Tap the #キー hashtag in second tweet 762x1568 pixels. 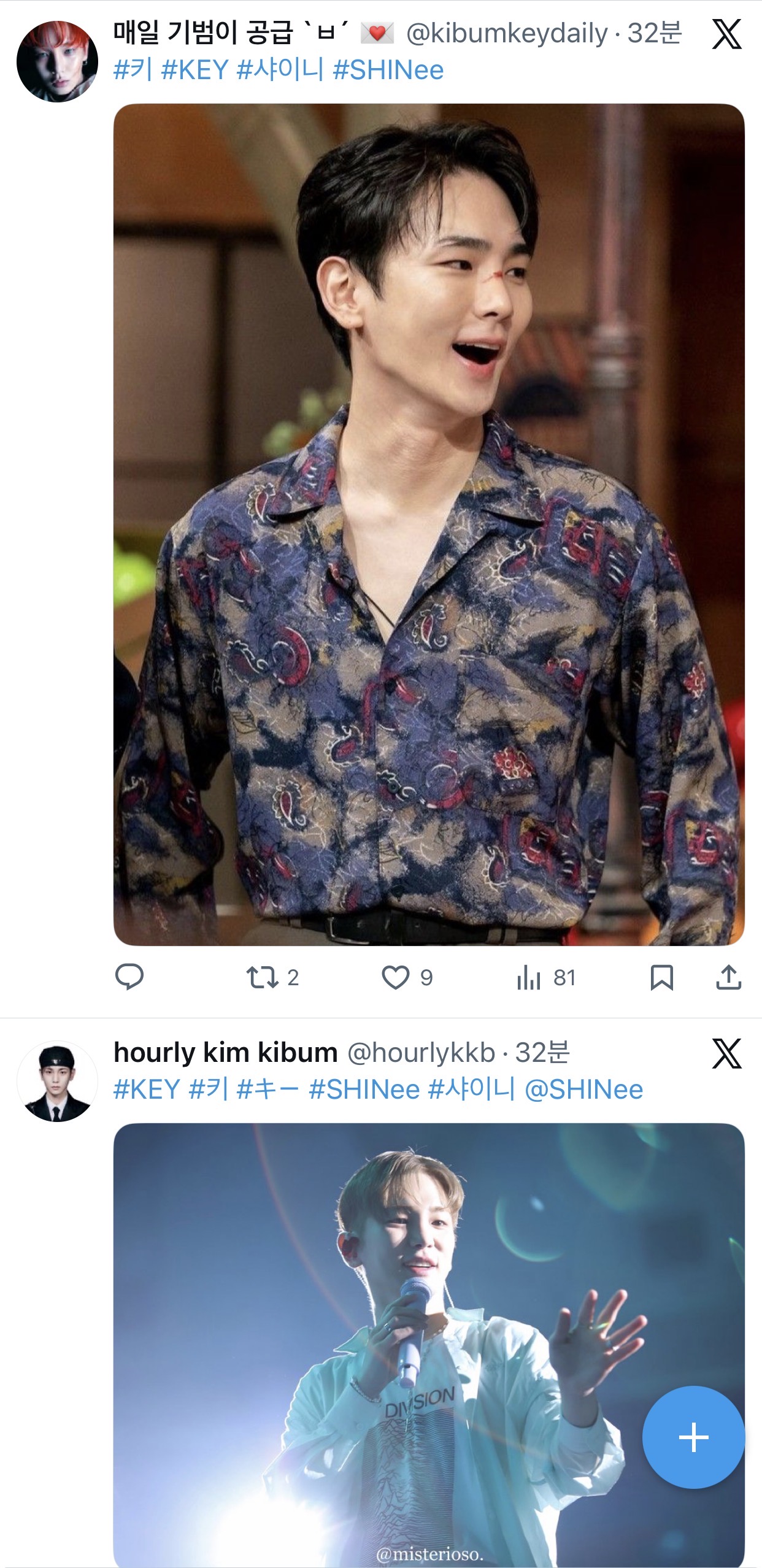267,1090
